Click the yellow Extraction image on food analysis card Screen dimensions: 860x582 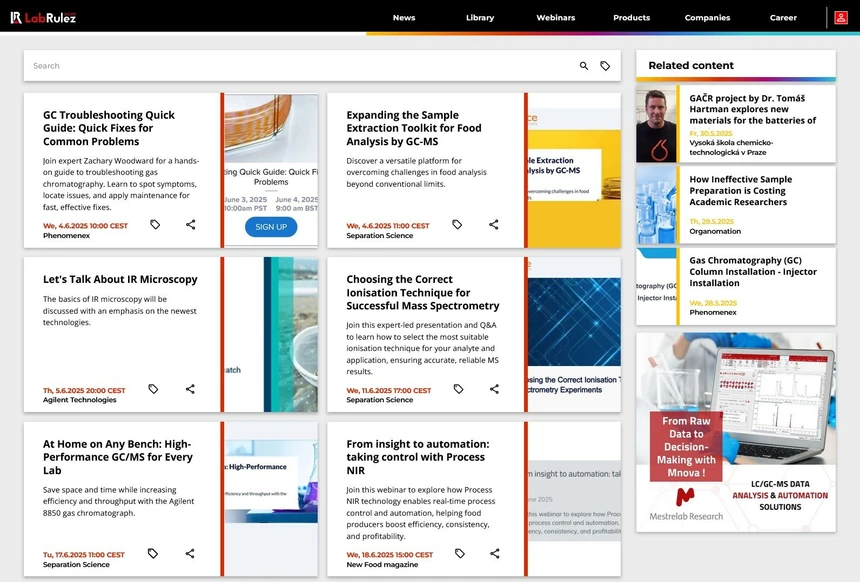tap(574, 170)
